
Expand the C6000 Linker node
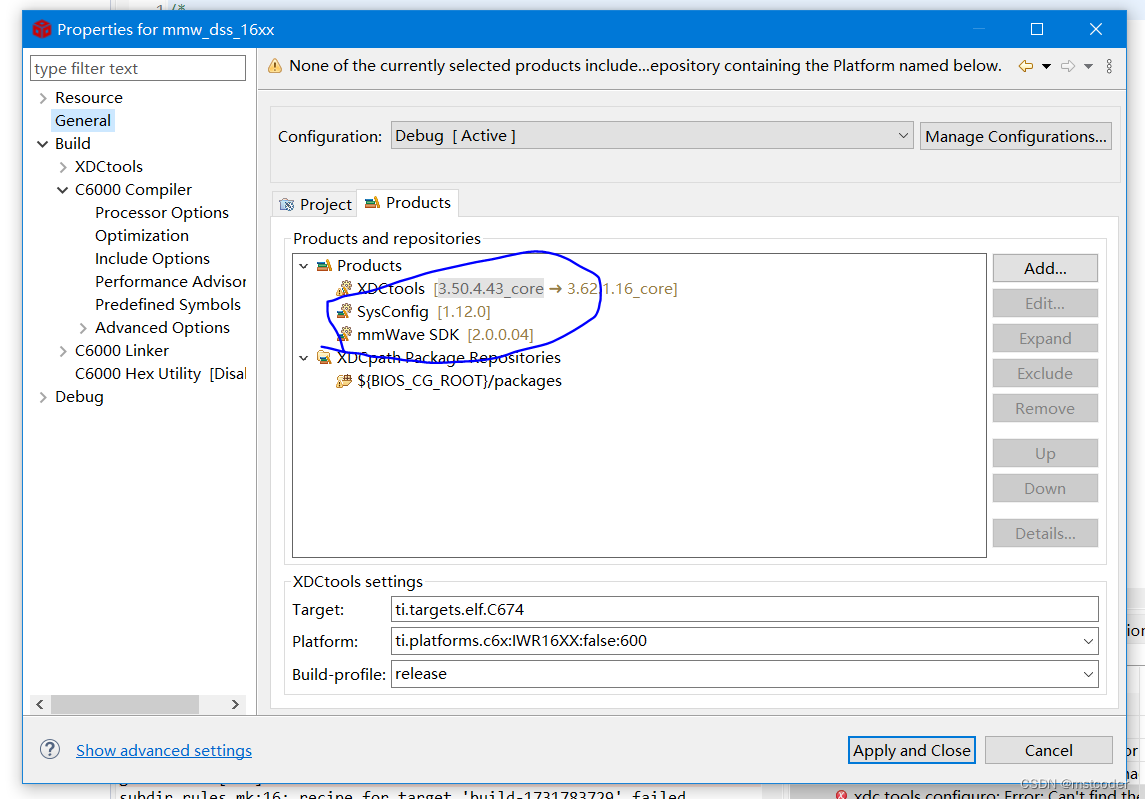[63, 351]
